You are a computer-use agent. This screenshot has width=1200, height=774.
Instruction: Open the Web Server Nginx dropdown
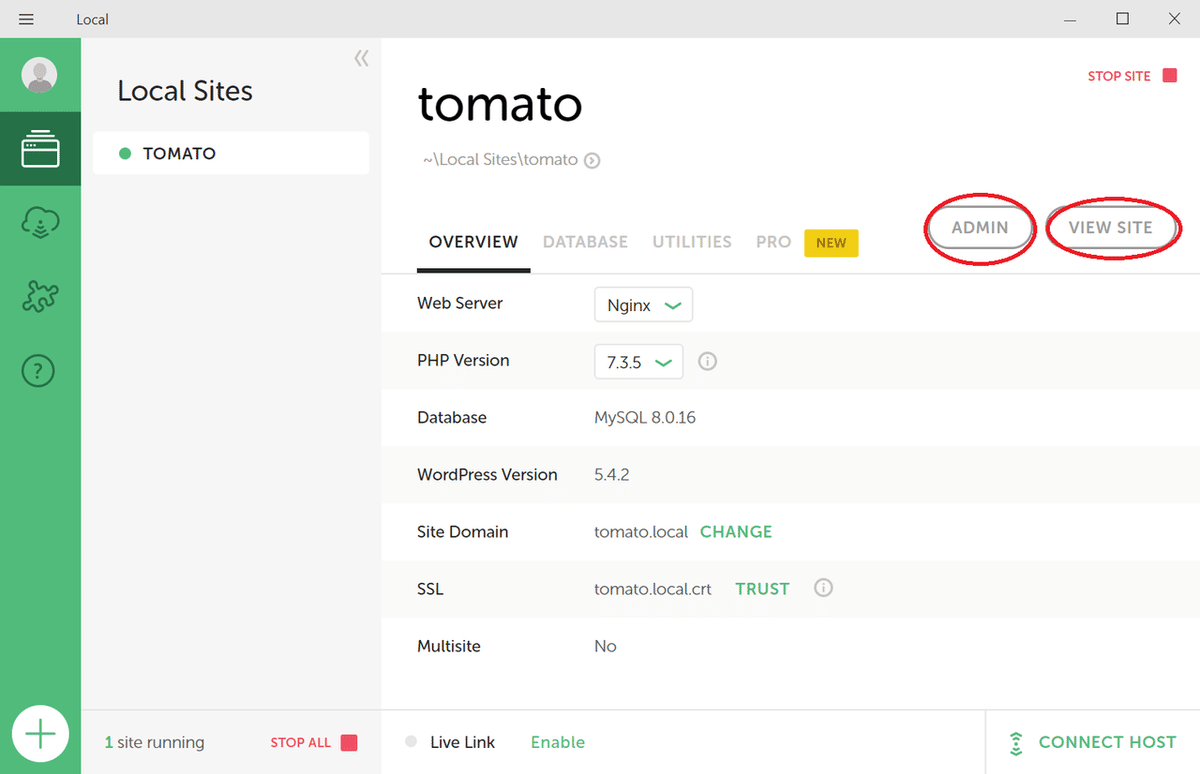click(643, 305)
